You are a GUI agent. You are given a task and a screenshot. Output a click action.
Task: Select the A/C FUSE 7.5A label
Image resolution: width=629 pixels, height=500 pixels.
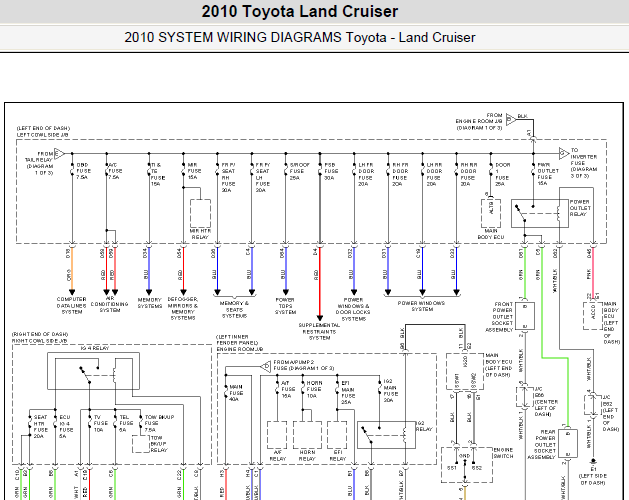click(115, 171)
